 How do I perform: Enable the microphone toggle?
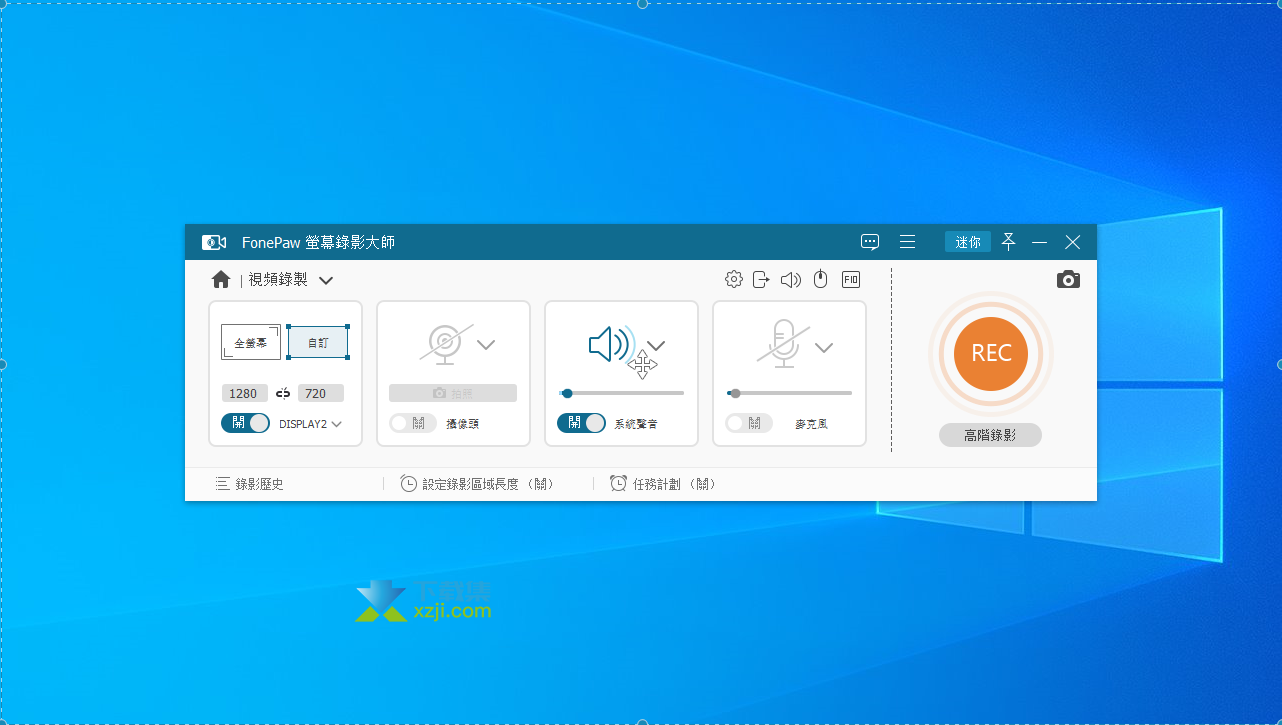(x=749, y=423)
